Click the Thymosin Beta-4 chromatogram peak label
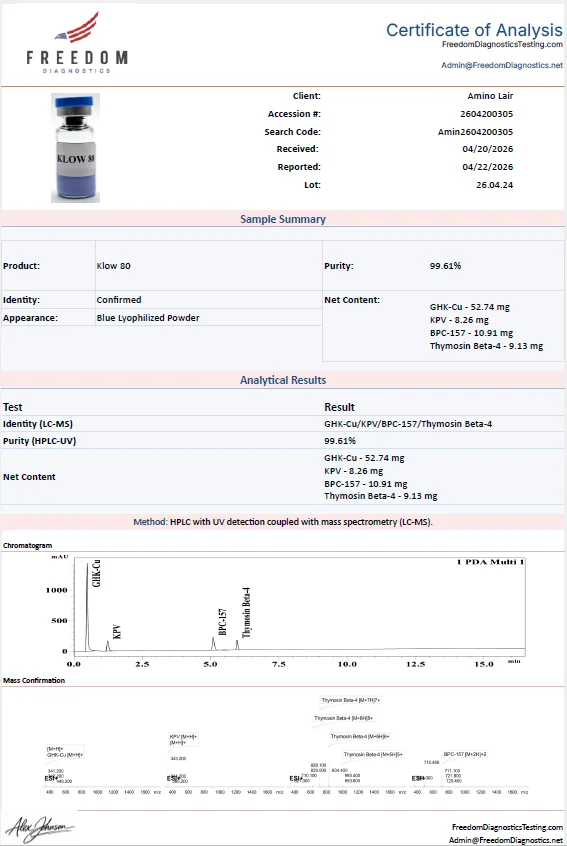 246,612
